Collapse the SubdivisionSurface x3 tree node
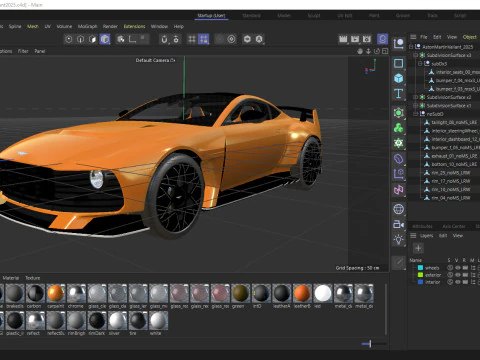 [x=415, y=55]
